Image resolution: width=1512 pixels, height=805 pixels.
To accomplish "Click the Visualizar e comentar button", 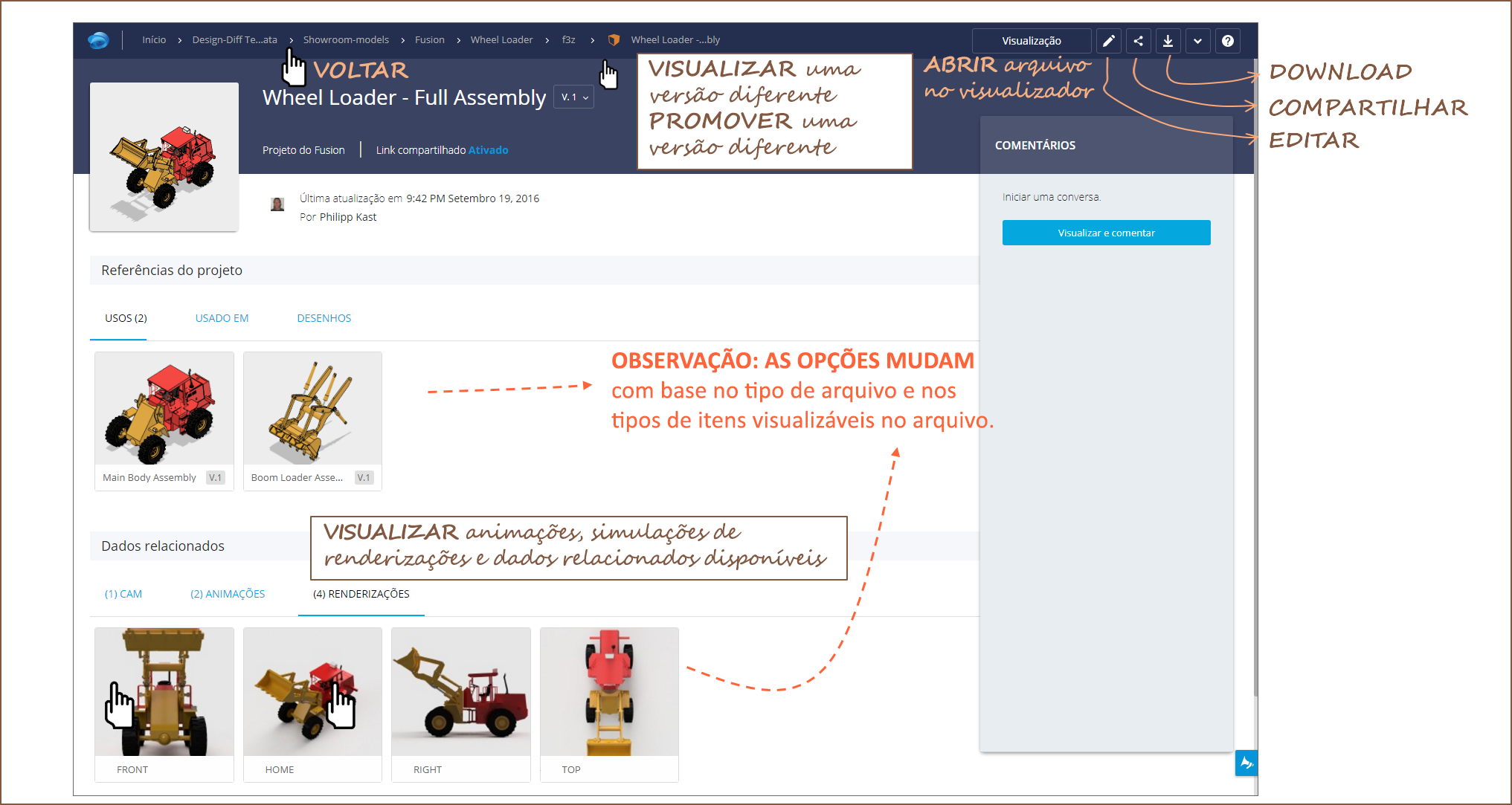I will point(1106,233).
